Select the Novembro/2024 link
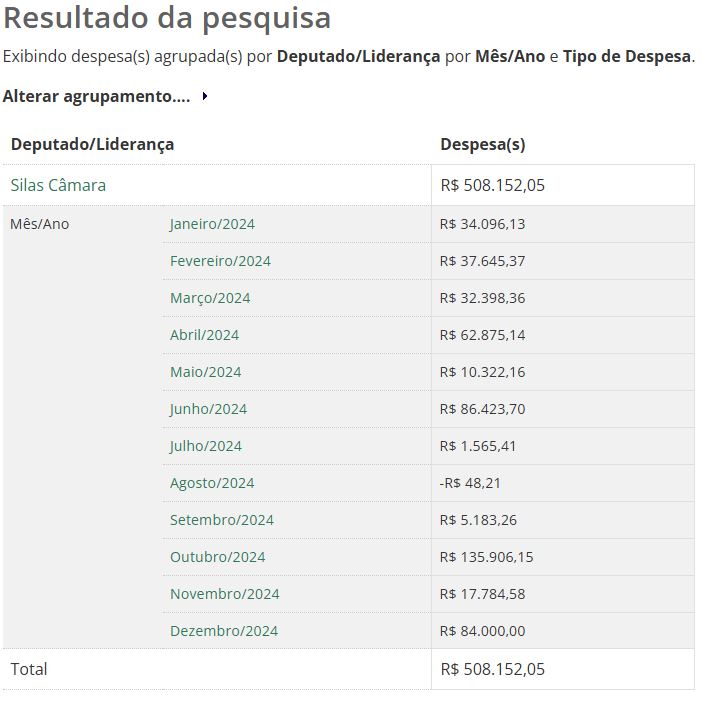The width and height of the screenshot is (715, 708). [x=224, y=594]
